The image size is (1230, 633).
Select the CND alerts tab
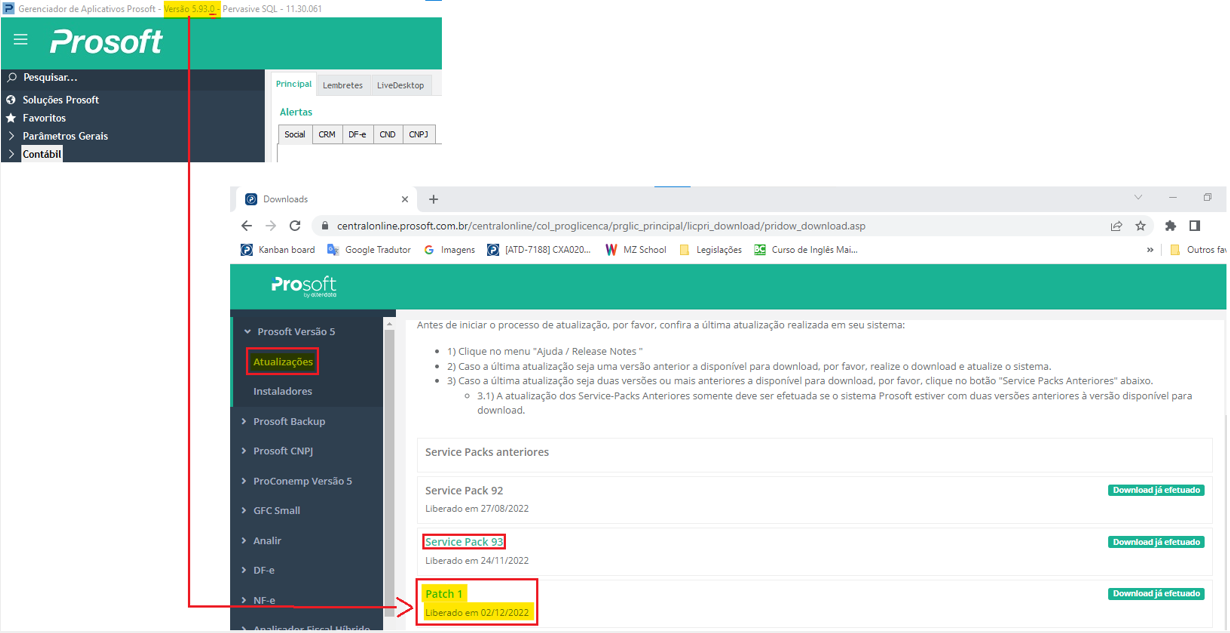(387, 134)
